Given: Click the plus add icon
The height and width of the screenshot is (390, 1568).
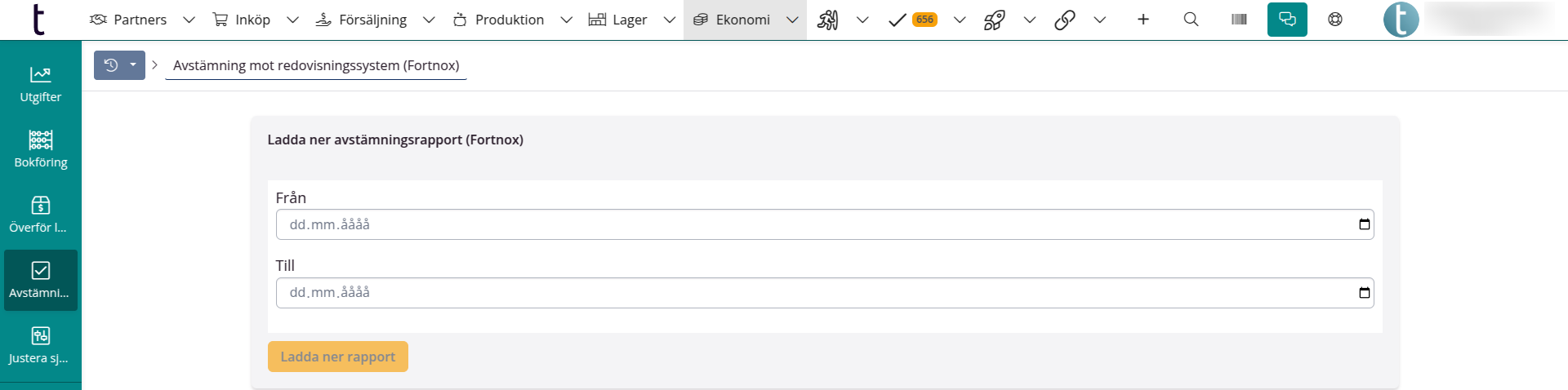Looking at the screenshot, I should (1143, 20).
